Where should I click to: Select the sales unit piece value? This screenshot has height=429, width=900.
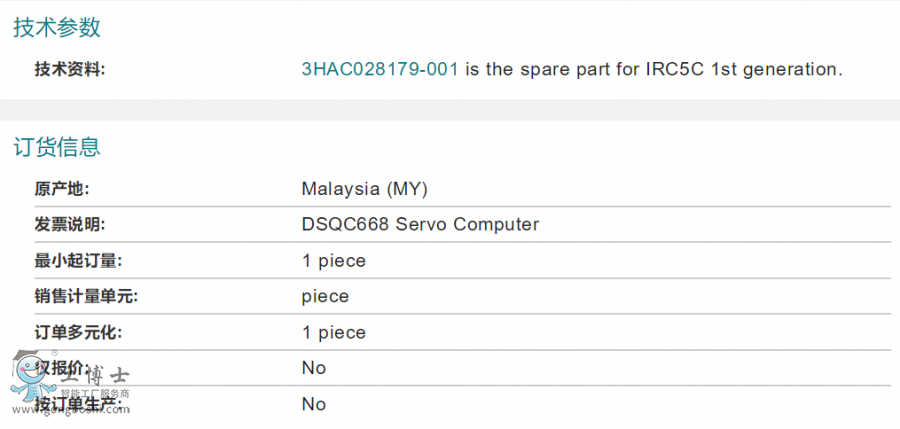coord(325,296)
